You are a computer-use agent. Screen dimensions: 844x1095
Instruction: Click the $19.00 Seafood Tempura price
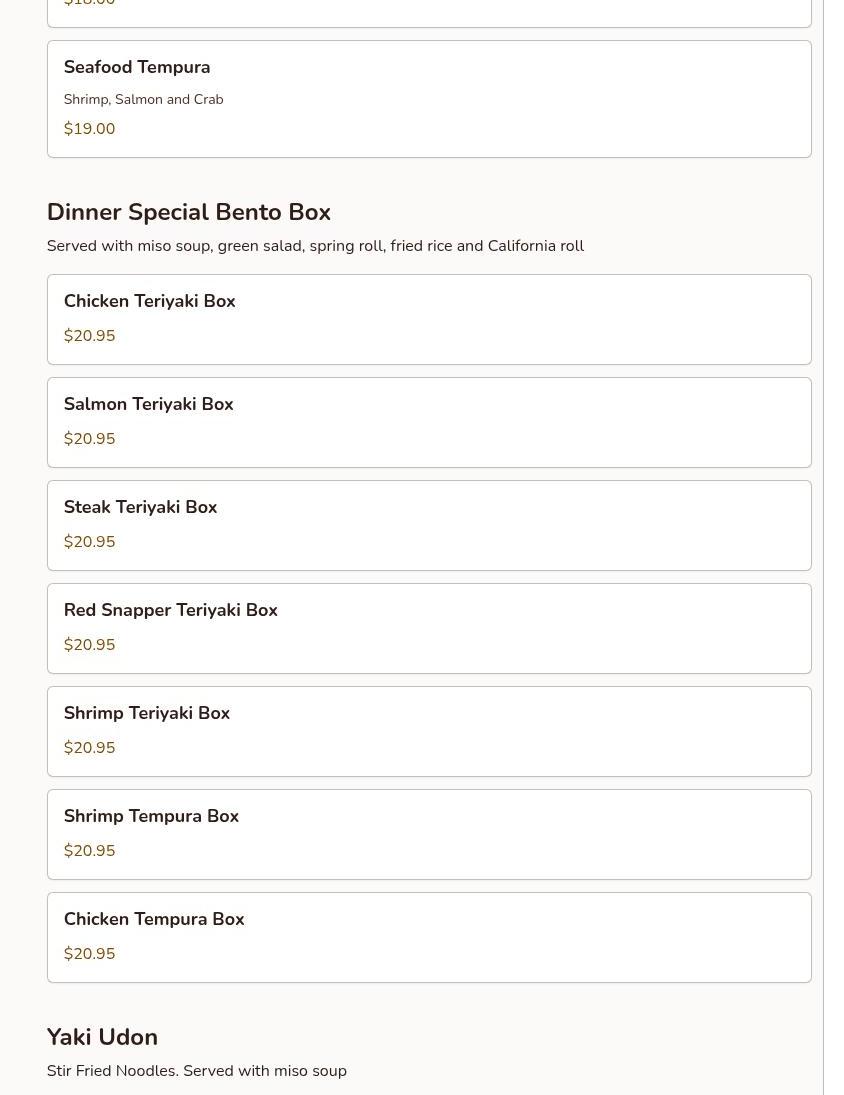(x=89, y=129)
